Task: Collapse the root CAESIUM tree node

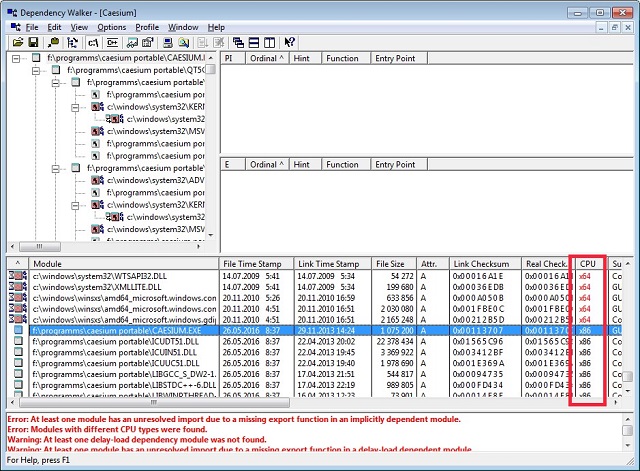Action: 16,59
